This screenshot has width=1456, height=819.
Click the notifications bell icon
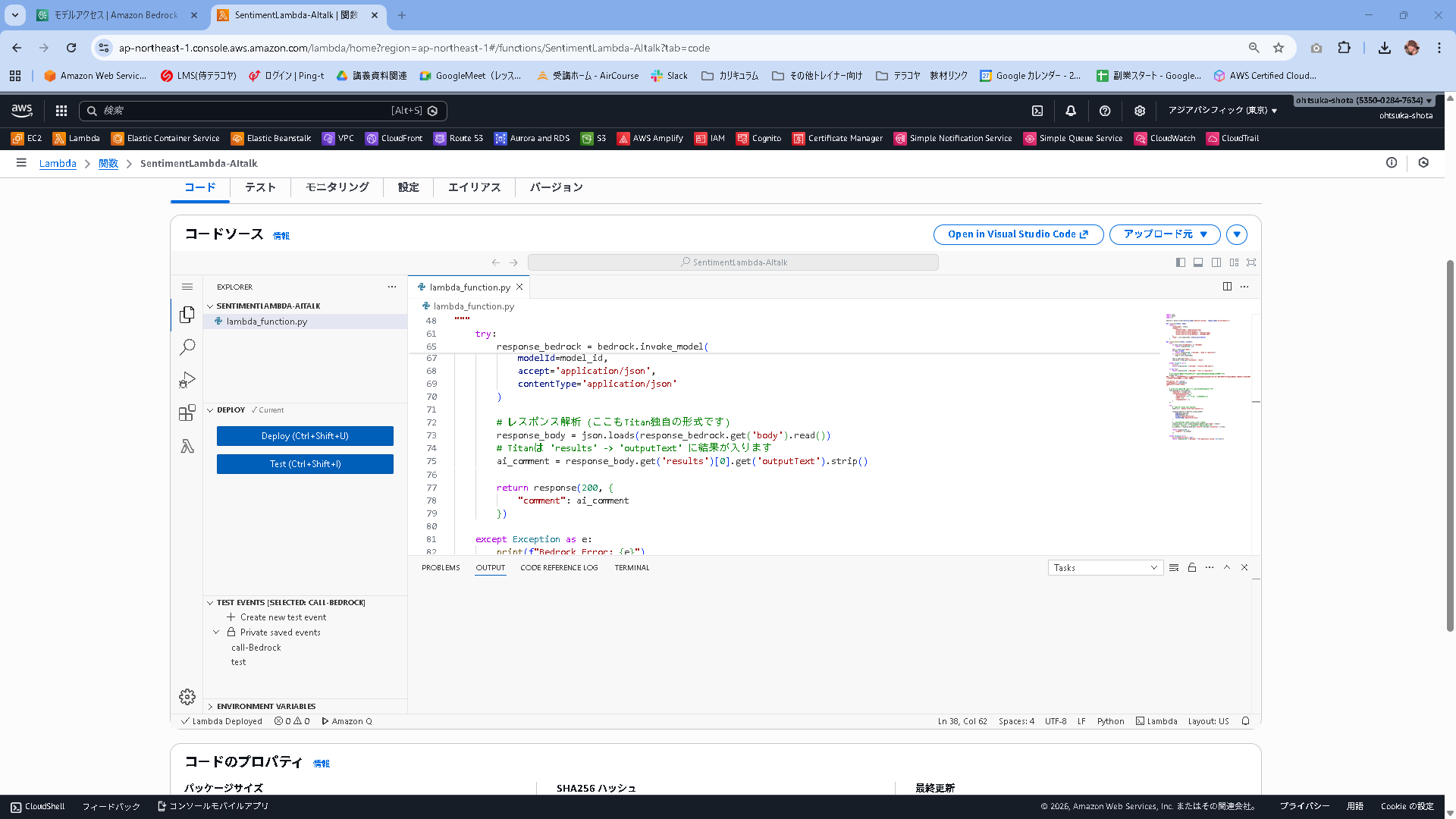1070,111
